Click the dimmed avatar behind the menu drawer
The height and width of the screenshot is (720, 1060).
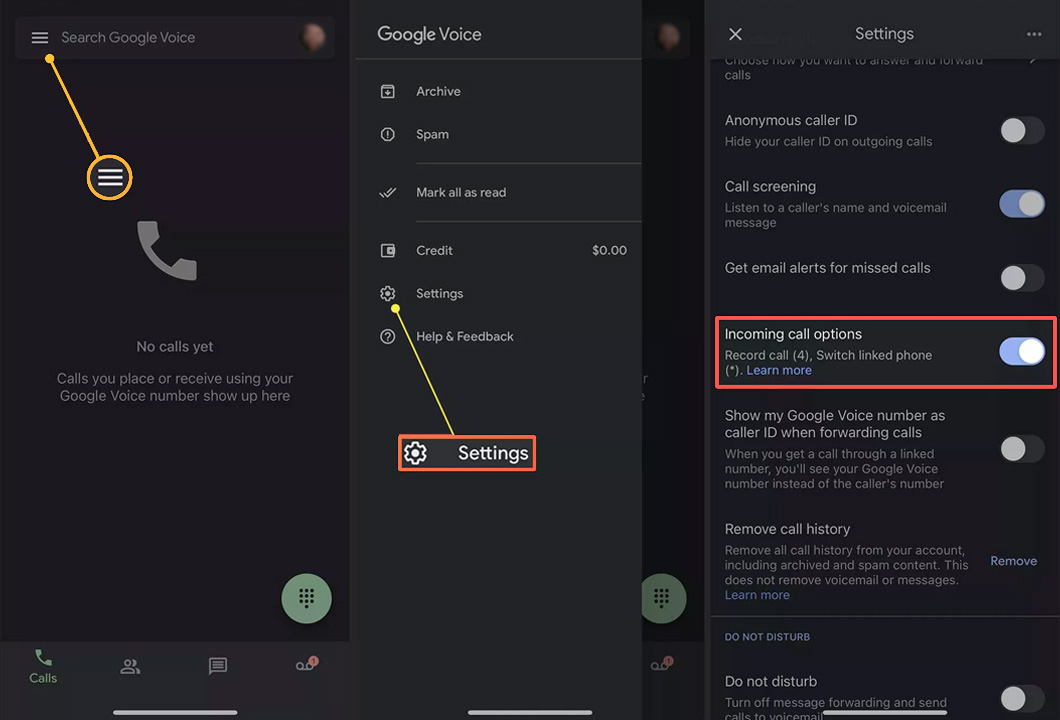(x=669, y=37)
